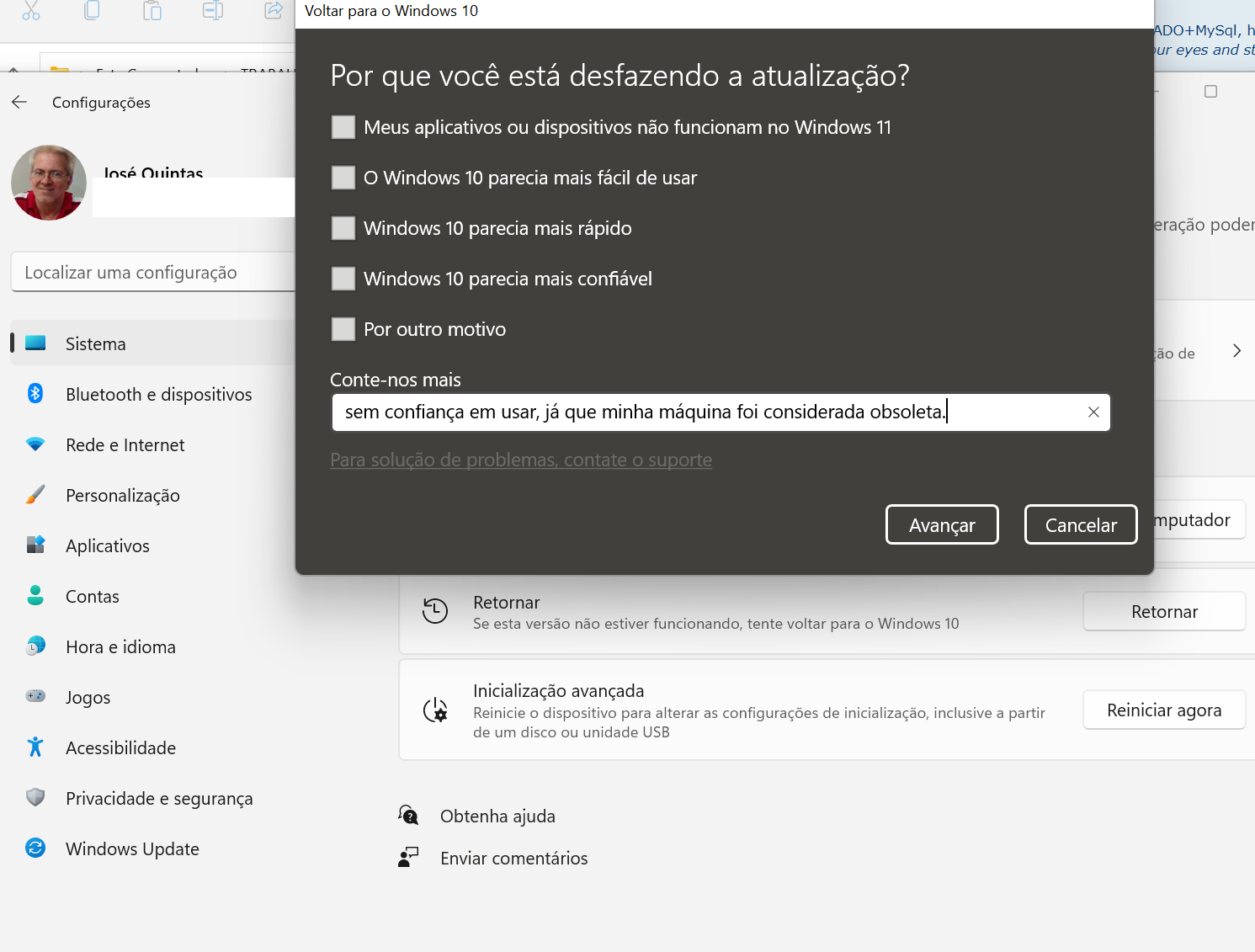Select Sistema in the Settings sidebar
Viewport: 1255px width, 952px height.
tap(152, 343)
